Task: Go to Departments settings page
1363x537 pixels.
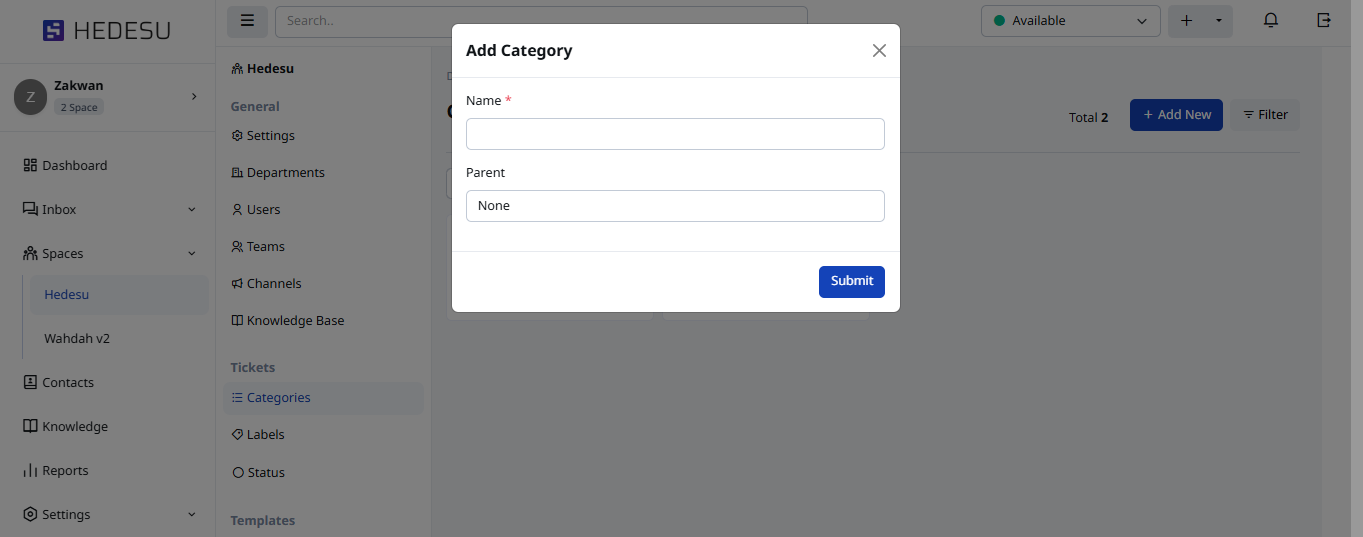Action: click(285, 173)
